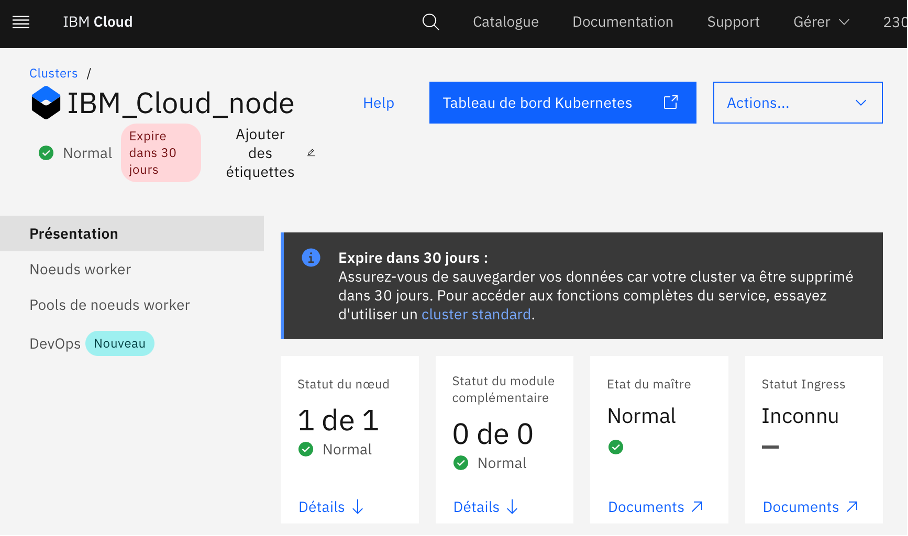Follow the cluster standard link
The width and height of the screenshot is (908, 536).
pyautogui.click(x=476, y=314)
